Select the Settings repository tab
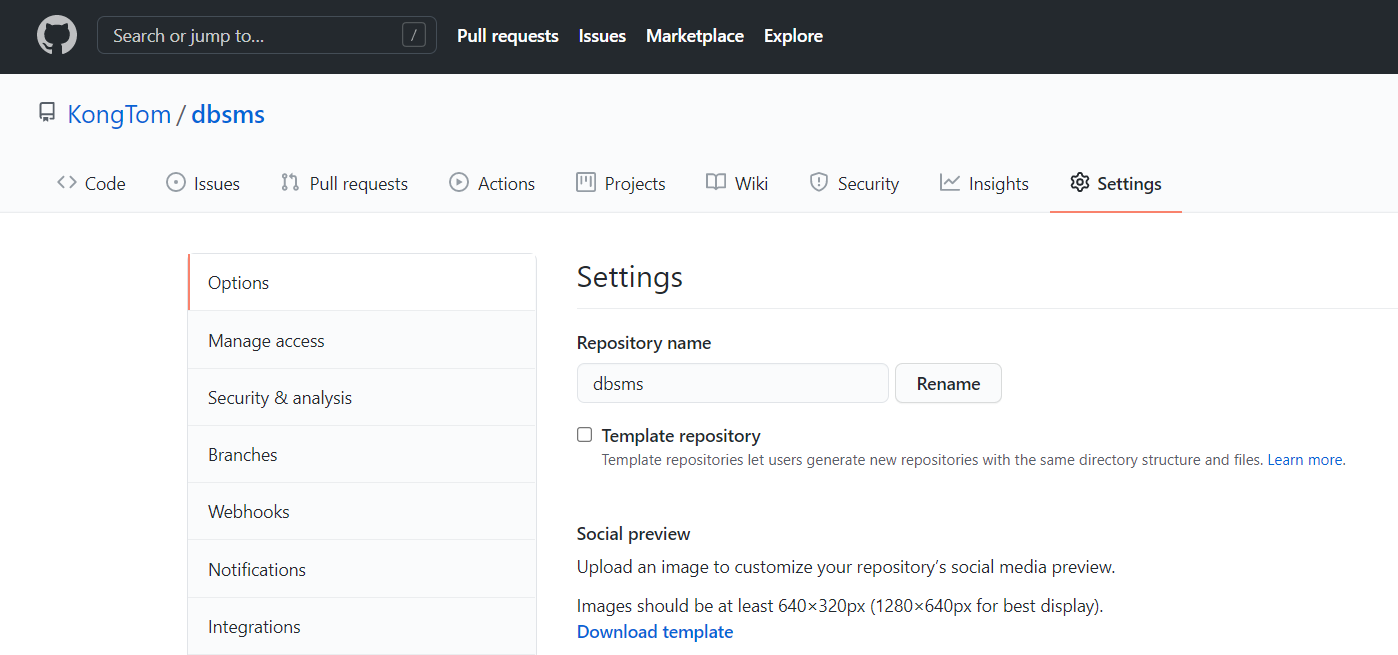Viewport: 1398px width, 655px height. [1116, 183]
